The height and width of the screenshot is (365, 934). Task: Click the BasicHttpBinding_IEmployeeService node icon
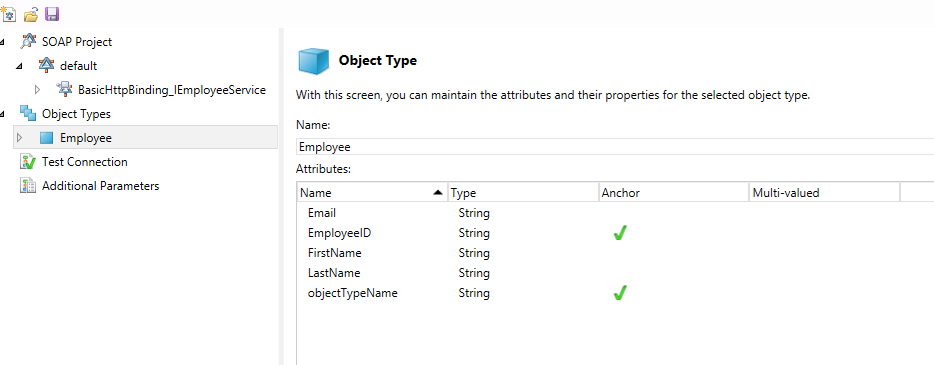[x=64, y=89]
